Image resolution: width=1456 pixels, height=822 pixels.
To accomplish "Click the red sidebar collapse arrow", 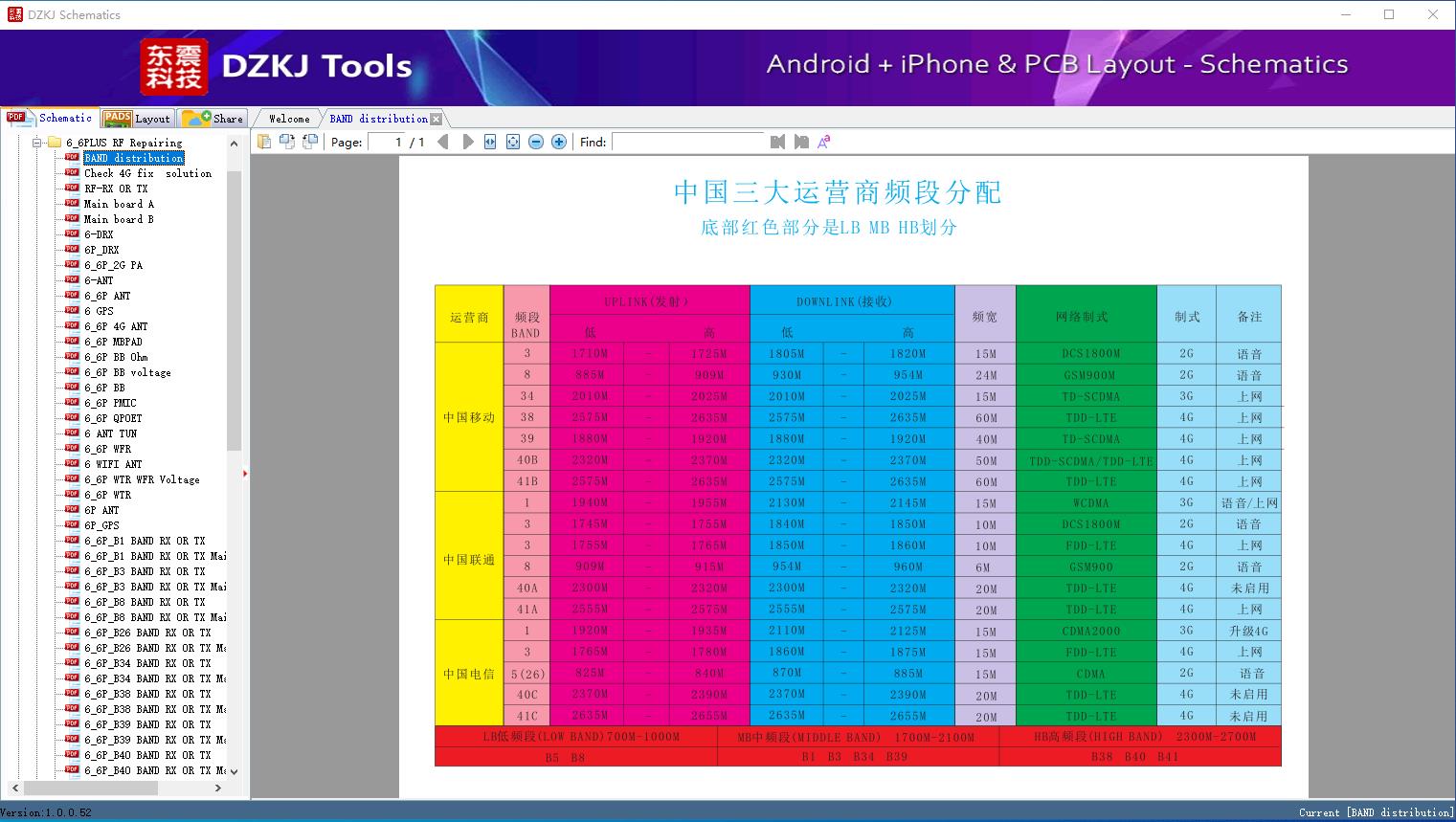I will coord(245,473).
